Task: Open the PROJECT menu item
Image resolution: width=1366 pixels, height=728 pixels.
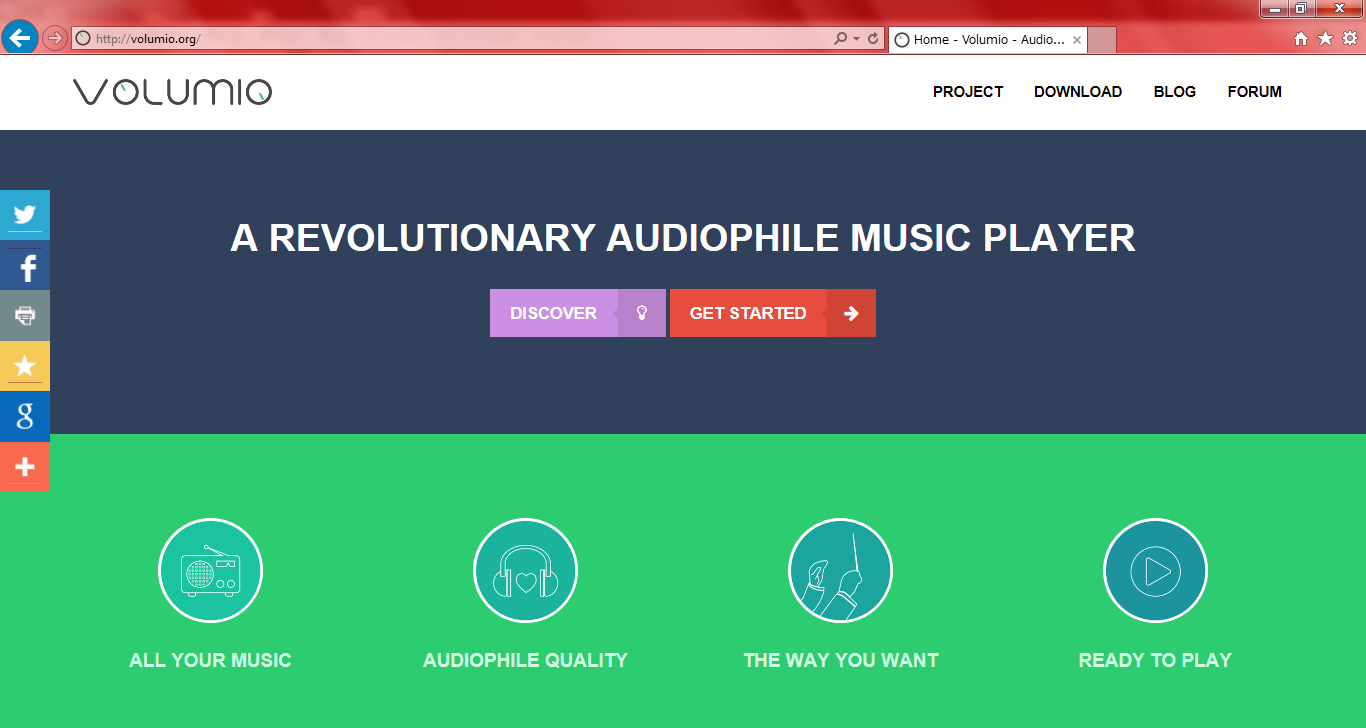Action: tap(968, 91)
